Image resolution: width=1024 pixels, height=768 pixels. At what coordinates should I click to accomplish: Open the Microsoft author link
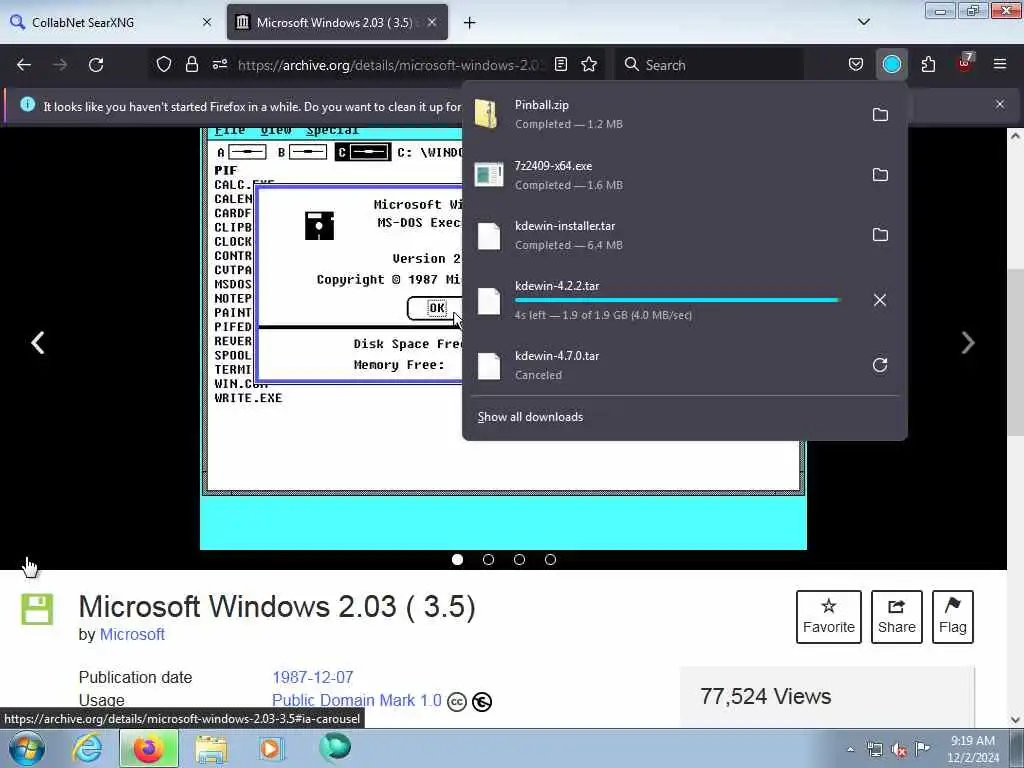pos(132,634)
